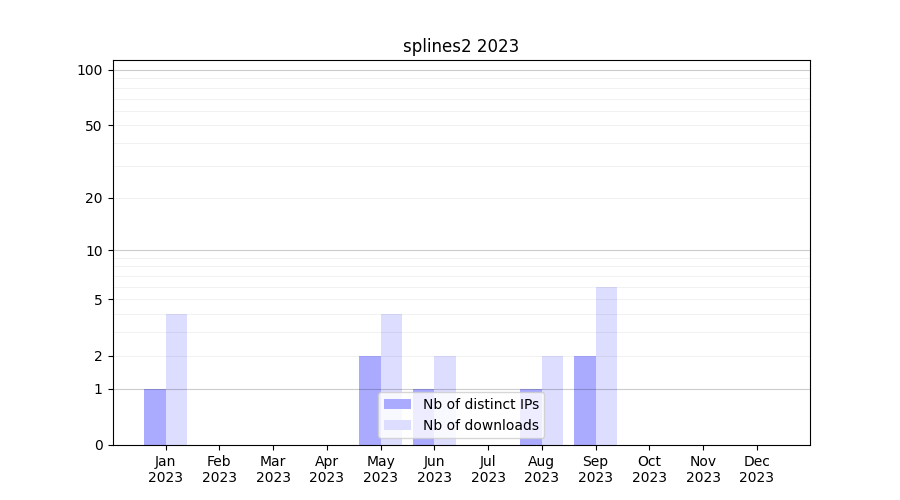This screenshot has height=500, width=900.
Task: Click the "Nb of downloads" legend color swatch
Action: [x=397, y=425]
